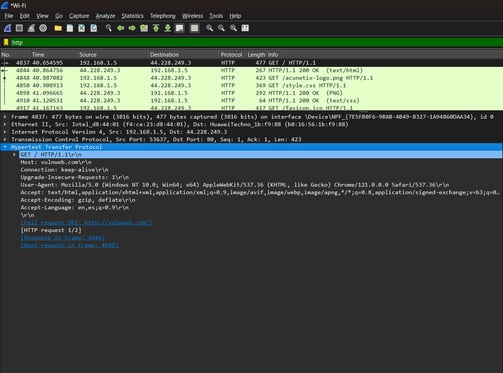Viewport: 503px width, 373px height.
Task: Select the Connection: keep-alive field
Action: click(x=64, y=170)
